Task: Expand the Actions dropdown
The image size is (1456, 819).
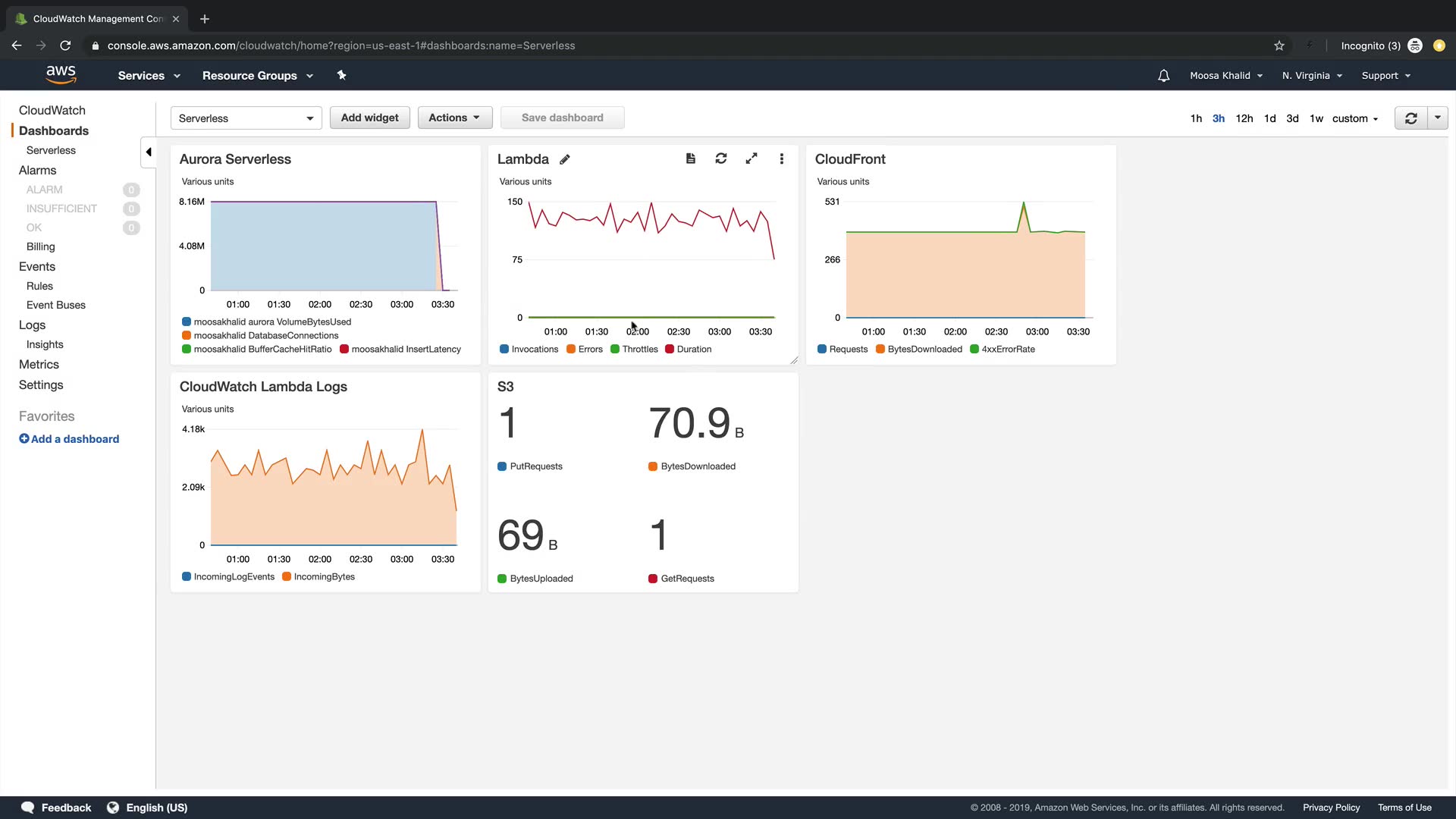Action: (454, 118)
